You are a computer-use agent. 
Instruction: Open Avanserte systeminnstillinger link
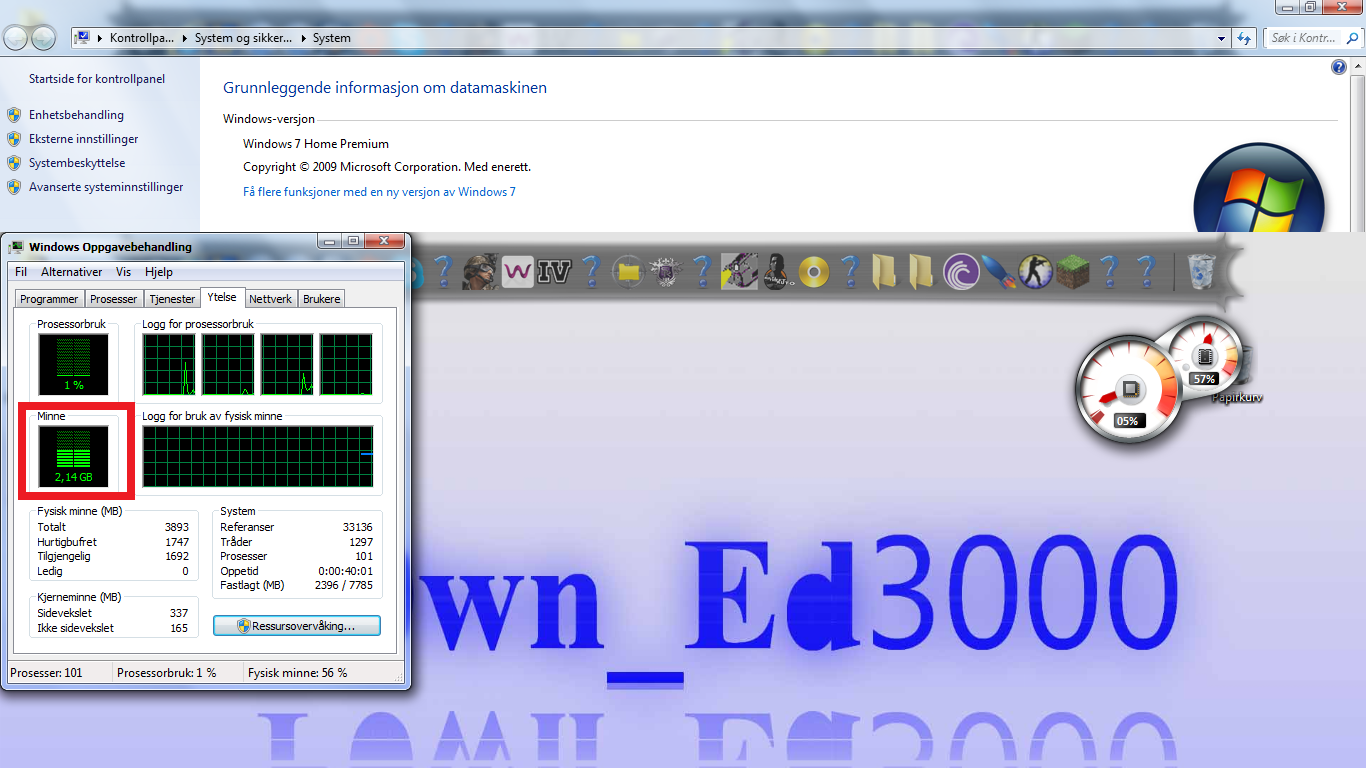click(106, 187)
